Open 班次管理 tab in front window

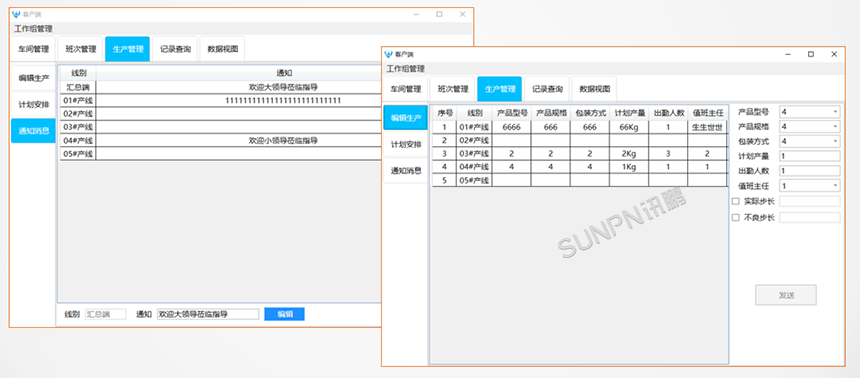[x=453, y=89]
